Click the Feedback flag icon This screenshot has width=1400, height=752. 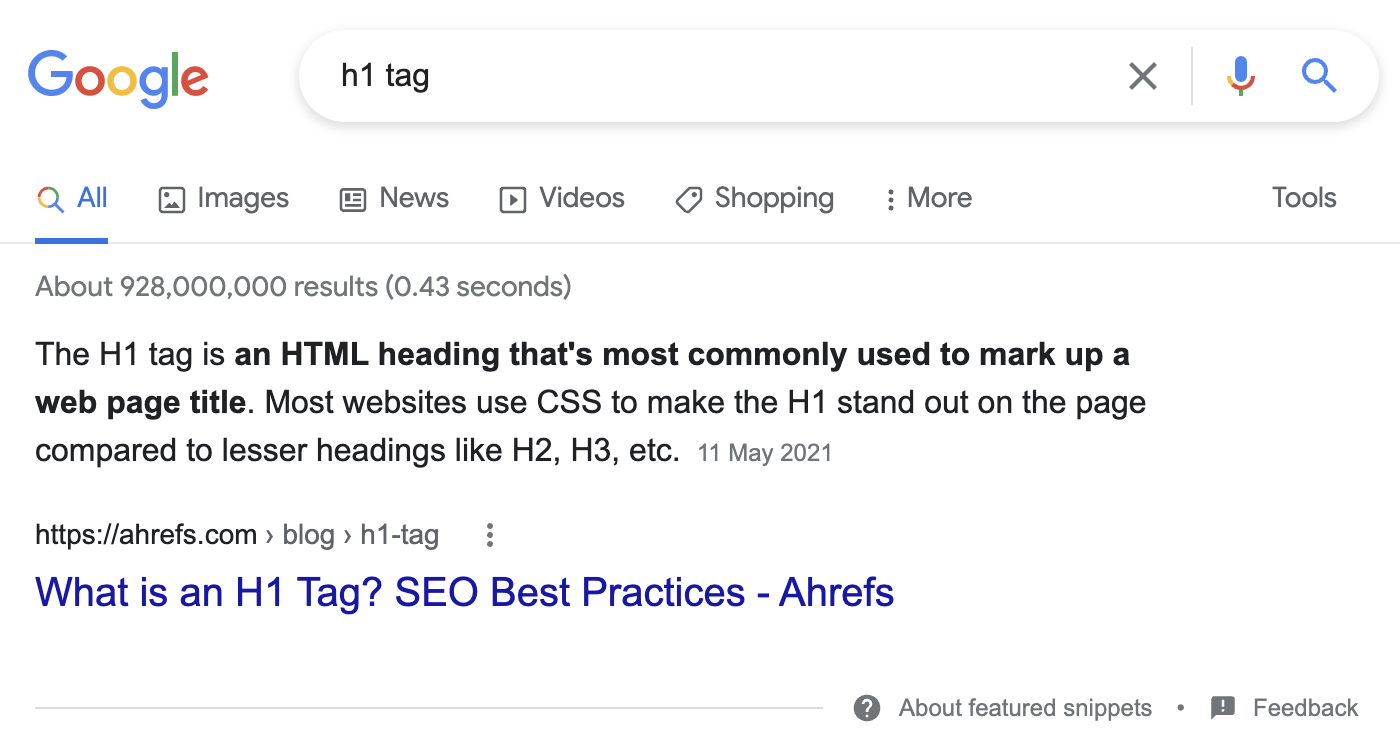point(1222,707)
